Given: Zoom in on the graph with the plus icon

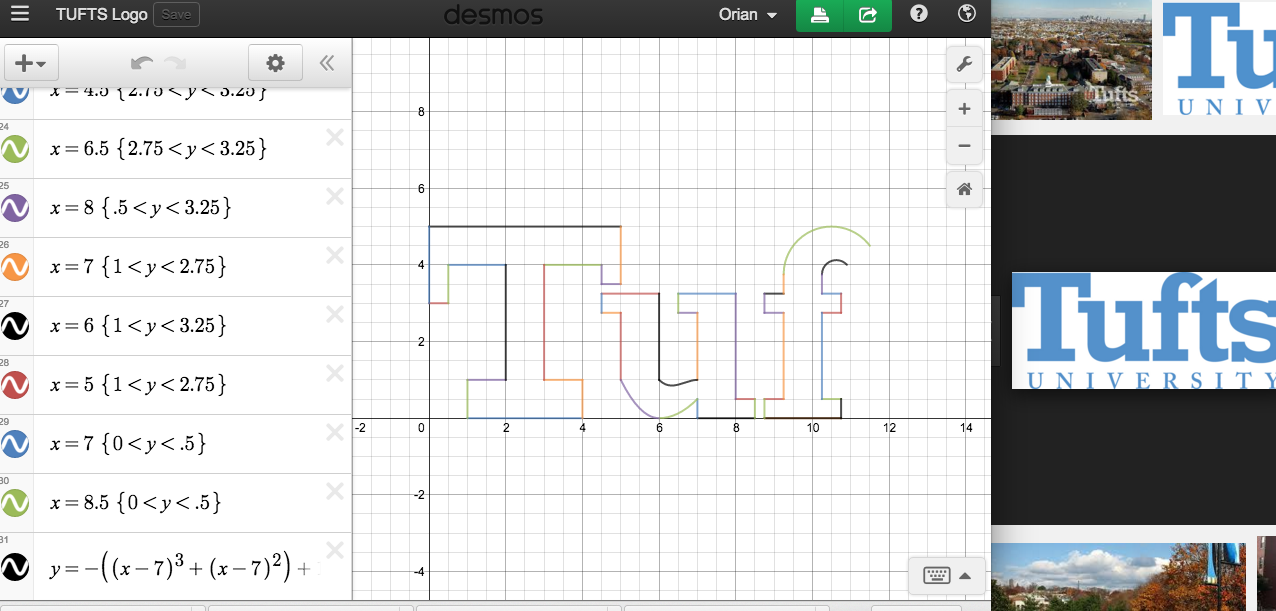Looking at the screenshot, I should click(x=963, y=109).
